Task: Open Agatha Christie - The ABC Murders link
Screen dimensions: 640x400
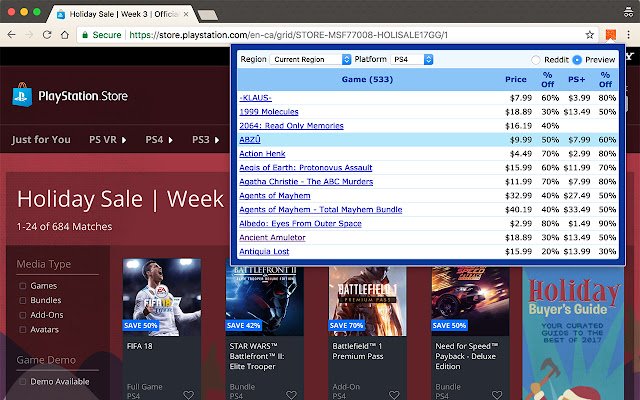Action: click(x=306, y=181)
